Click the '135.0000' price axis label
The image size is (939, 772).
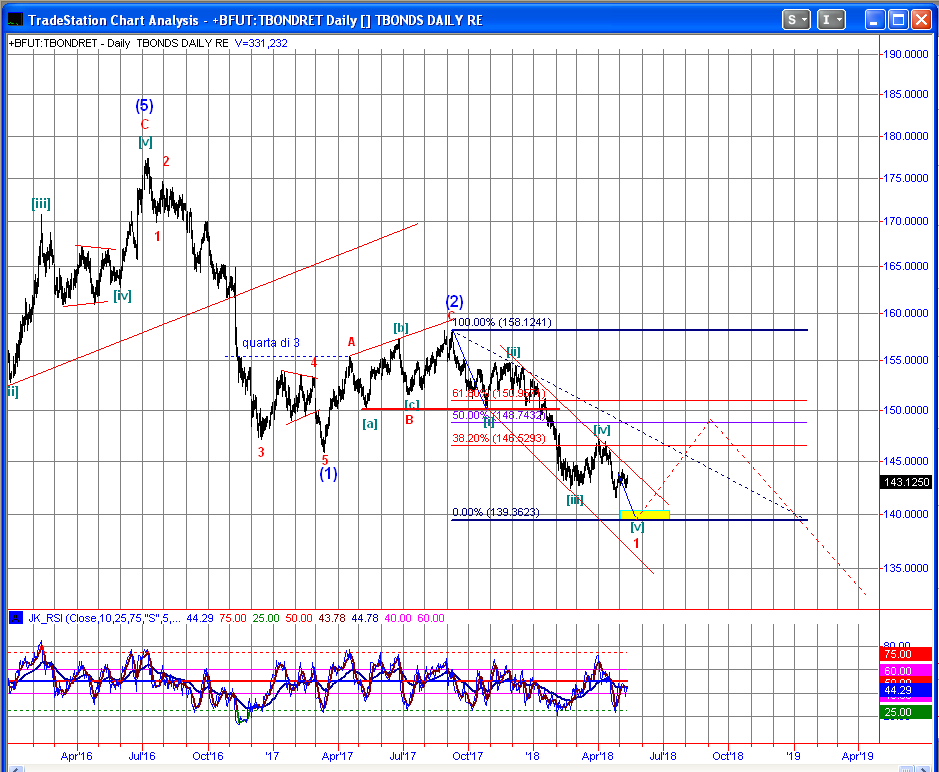point(907,568)
